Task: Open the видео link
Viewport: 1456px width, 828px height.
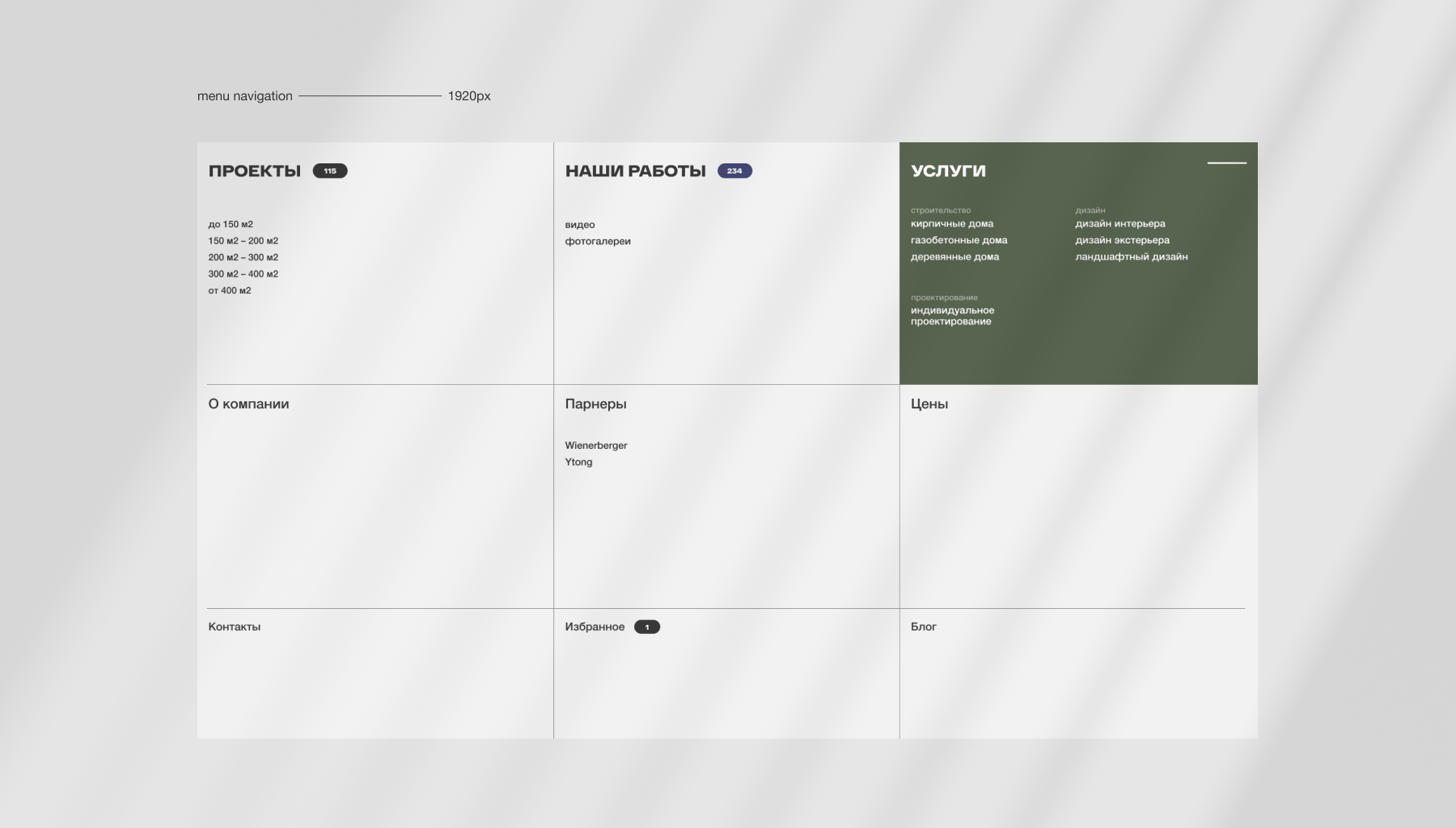Action: point(580,225)
